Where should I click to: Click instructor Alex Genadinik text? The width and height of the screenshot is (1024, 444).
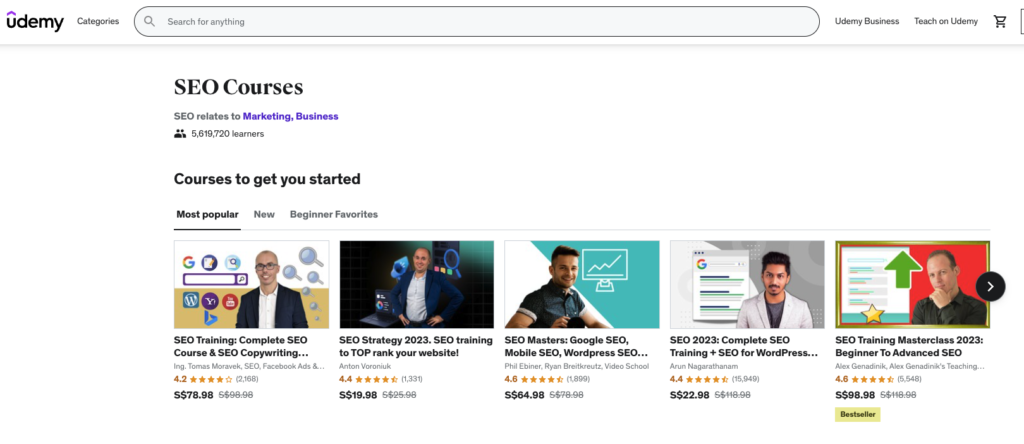click(x=910, y=366)
